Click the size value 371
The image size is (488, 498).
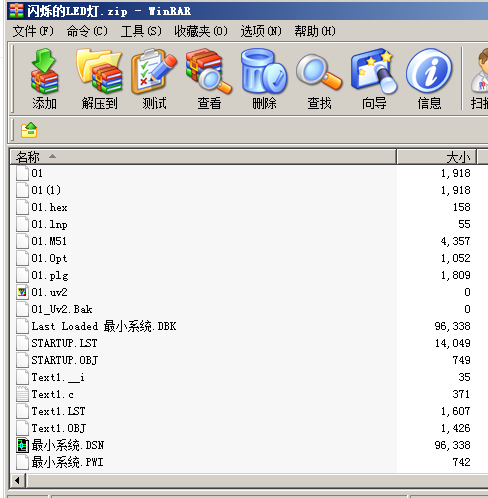461,394
